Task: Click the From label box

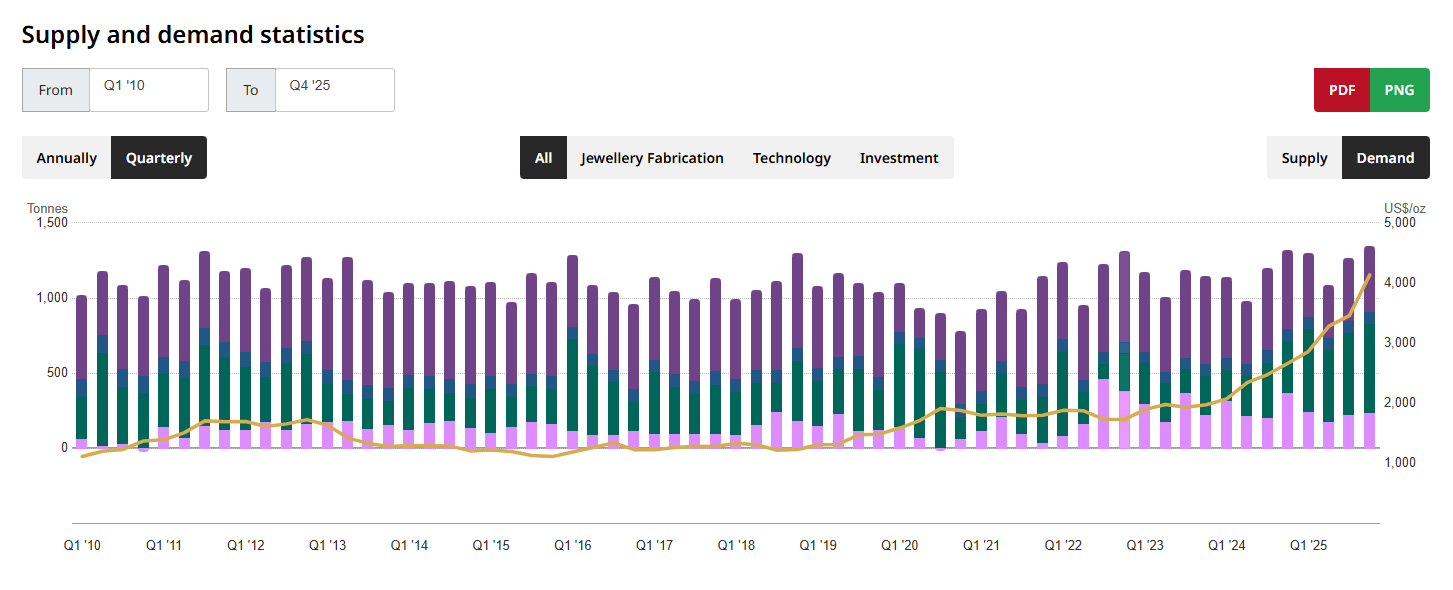Action: (56, 90)
